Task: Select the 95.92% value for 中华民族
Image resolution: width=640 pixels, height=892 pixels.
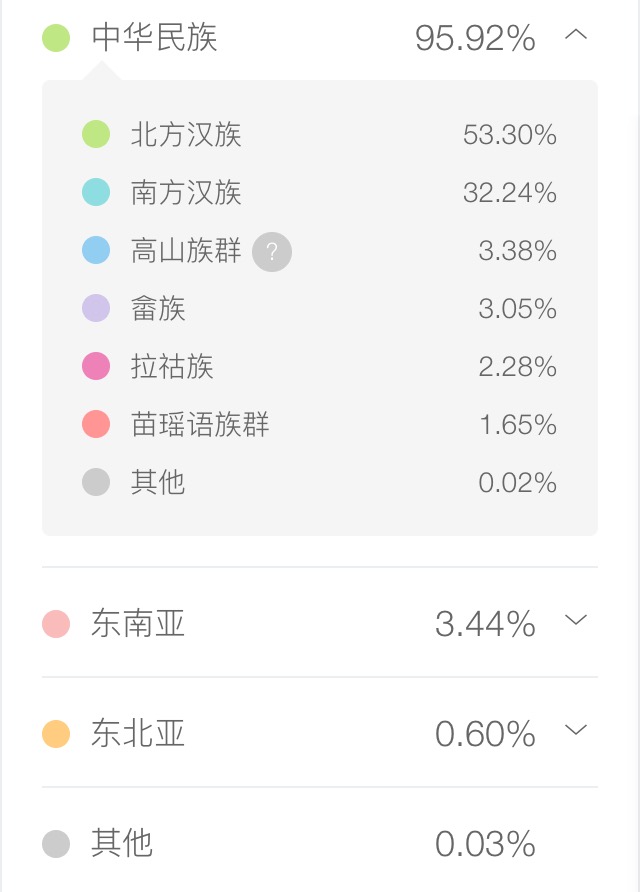Action: coord(475,38)
